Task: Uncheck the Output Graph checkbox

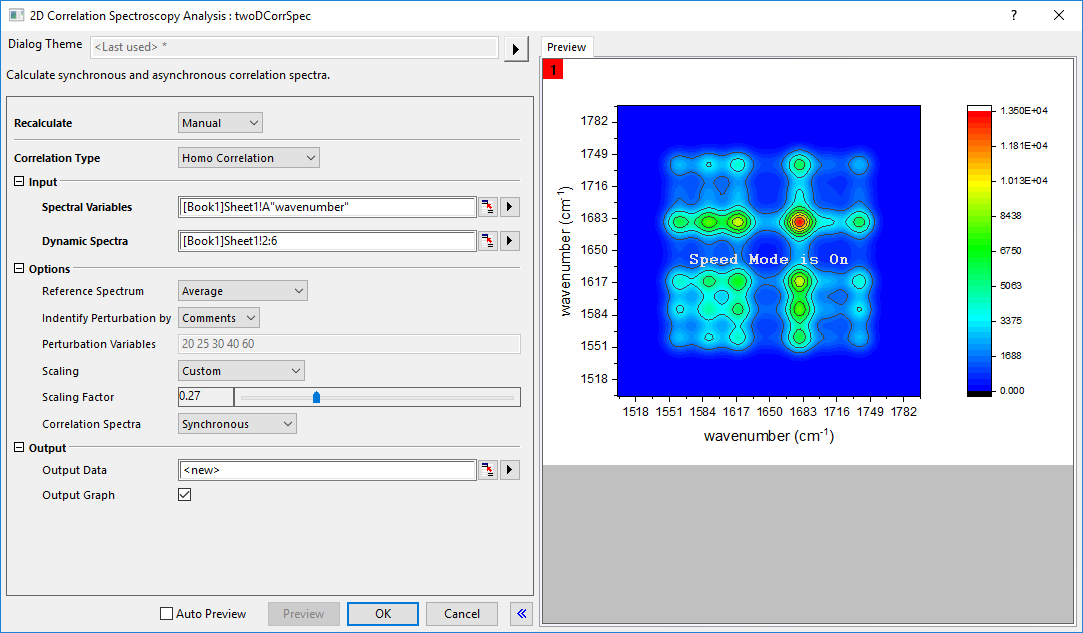Action: tap(184, 495)
